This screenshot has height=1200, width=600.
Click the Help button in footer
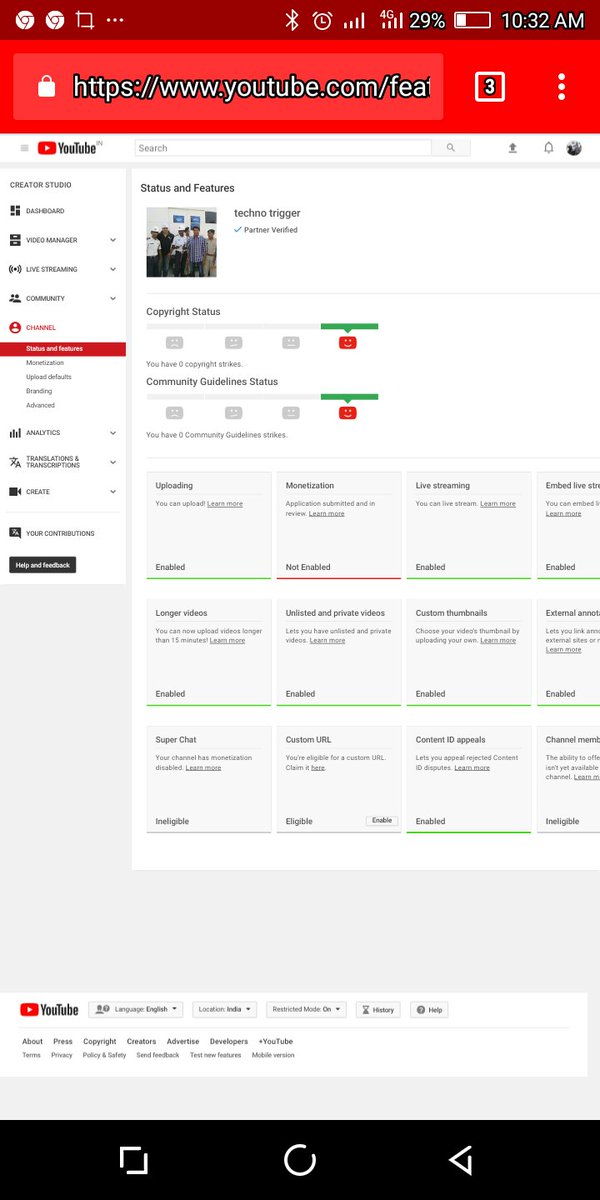click(429, 1010)
